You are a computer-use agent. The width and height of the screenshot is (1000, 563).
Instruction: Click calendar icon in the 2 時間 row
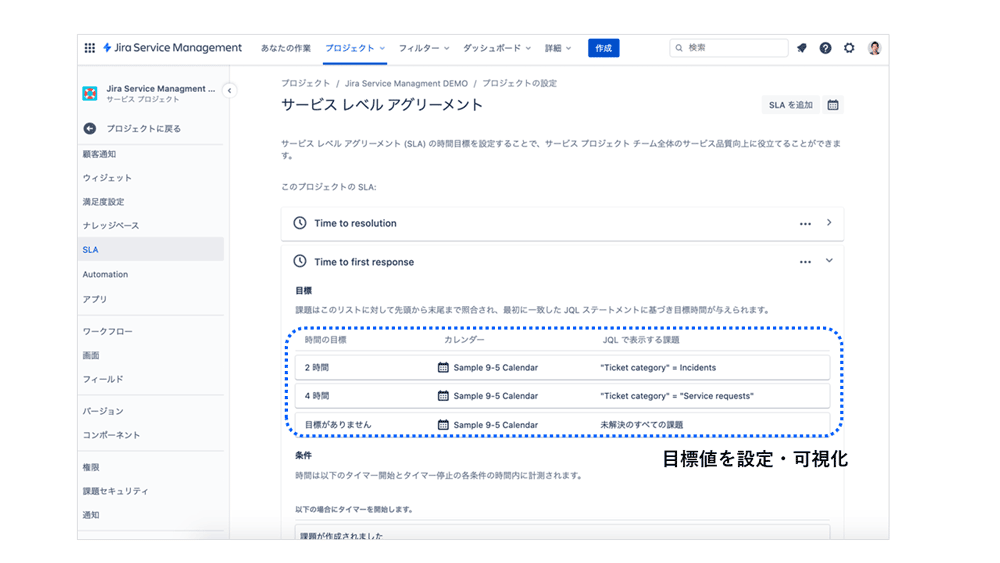tap(443, 367)
